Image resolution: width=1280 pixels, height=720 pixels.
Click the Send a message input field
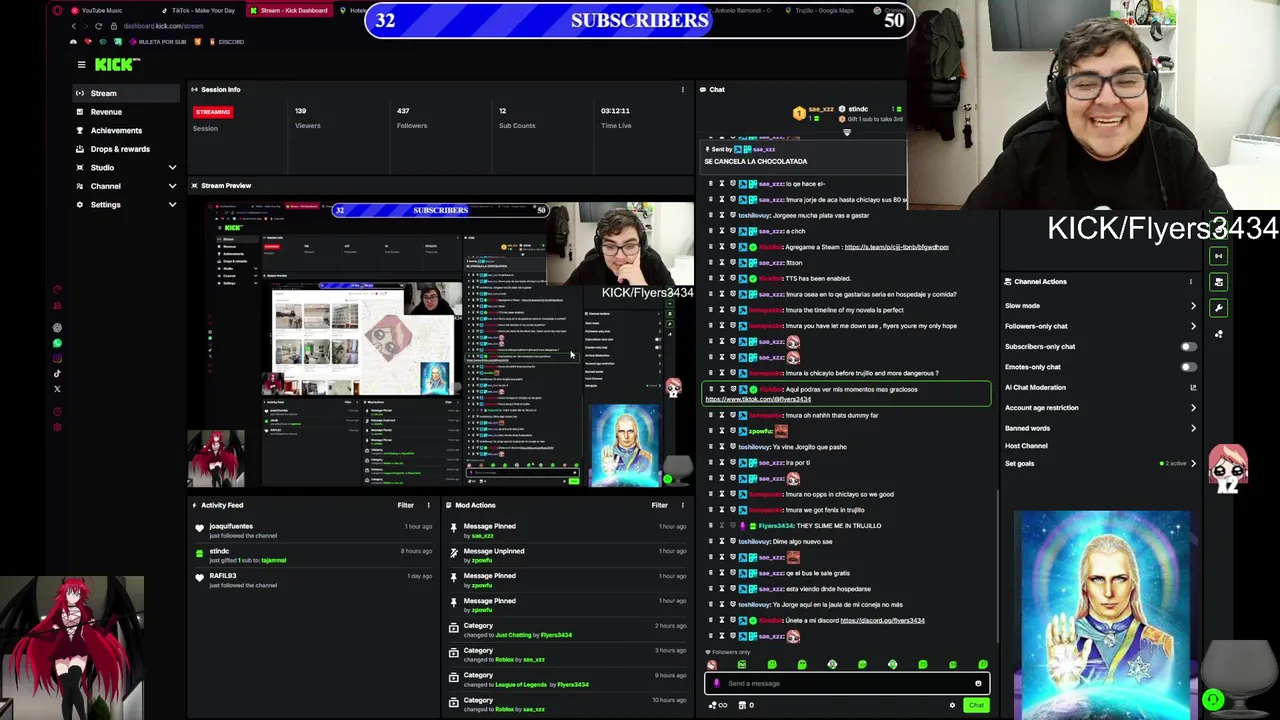tap(848, 684)
